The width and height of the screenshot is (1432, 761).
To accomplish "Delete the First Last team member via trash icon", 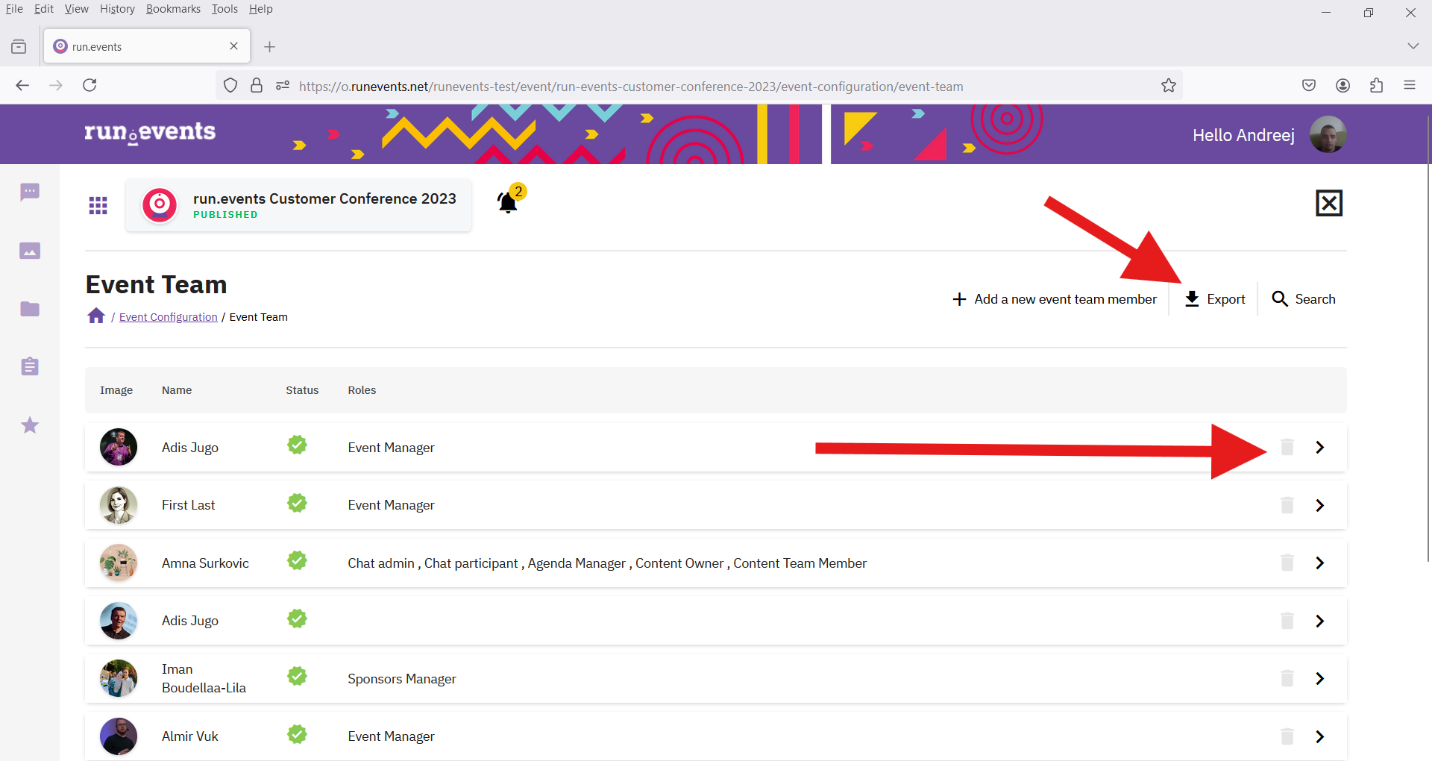I will click(1287, 505).
